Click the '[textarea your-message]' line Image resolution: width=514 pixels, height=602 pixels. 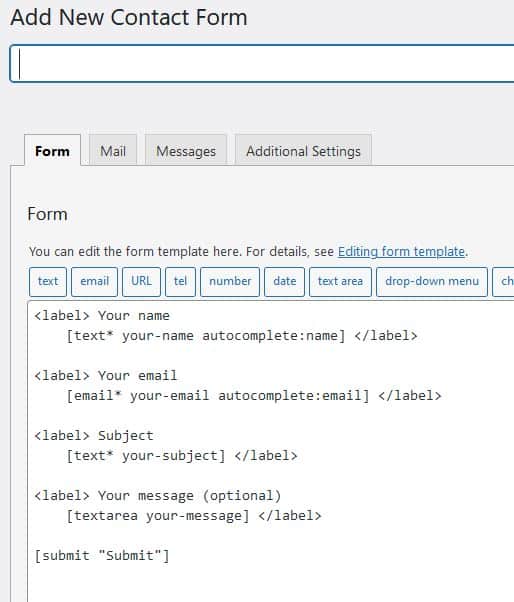[194, 516]
